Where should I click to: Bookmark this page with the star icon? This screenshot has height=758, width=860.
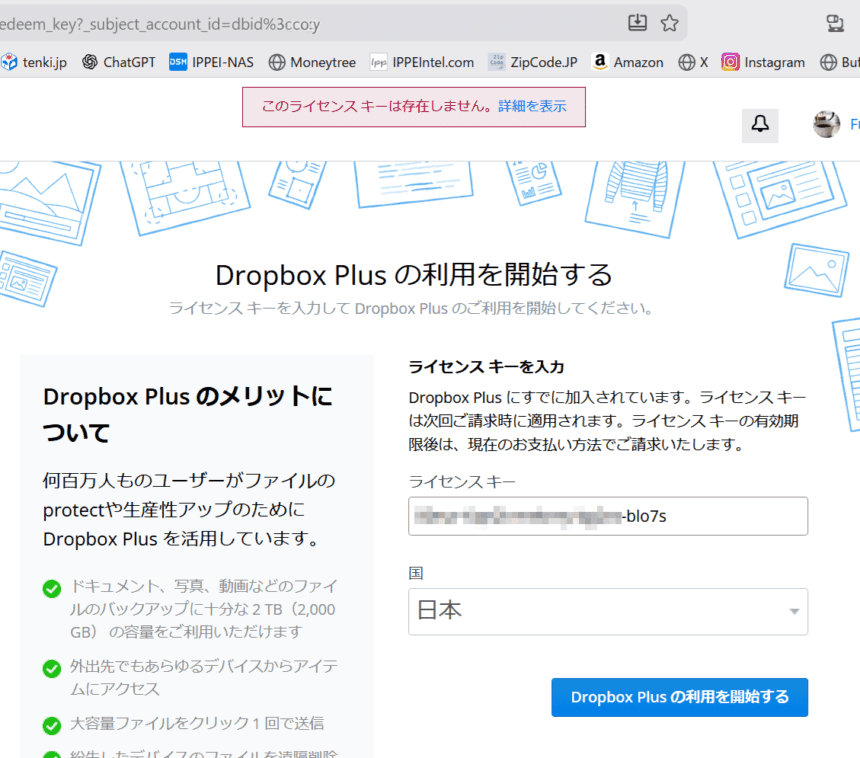669,23
